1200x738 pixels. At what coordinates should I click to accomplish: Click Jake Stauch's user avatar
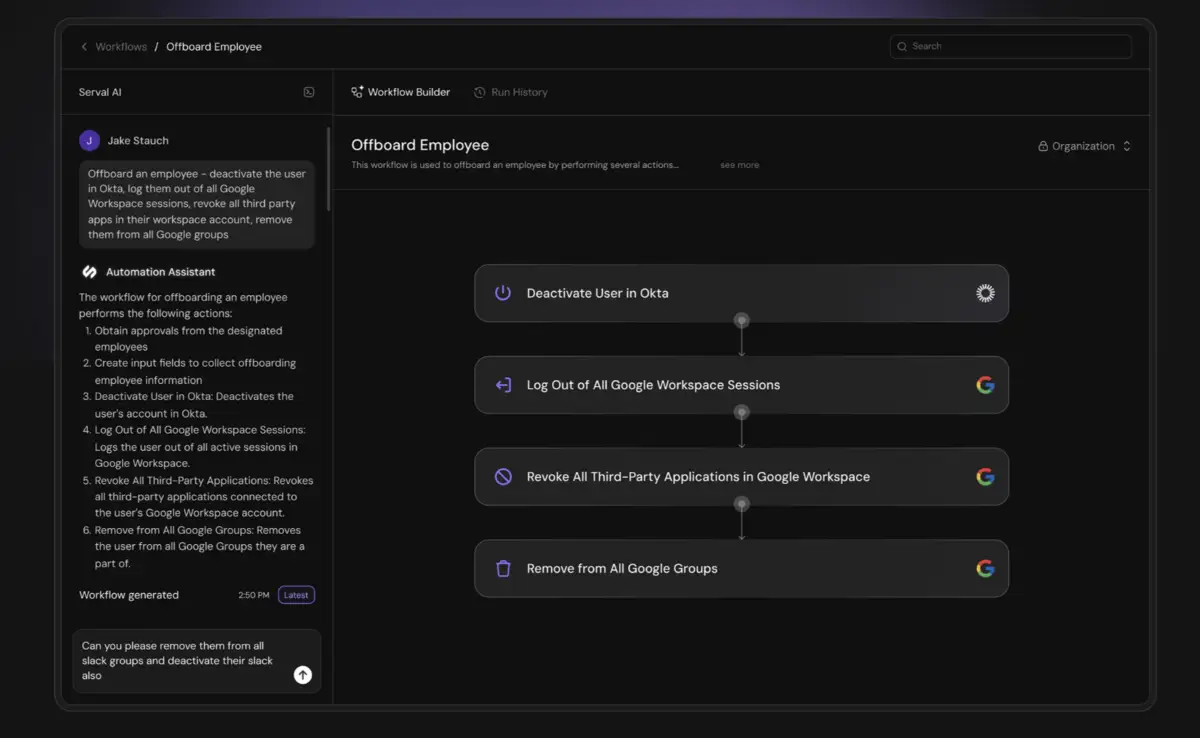[89, 141]
